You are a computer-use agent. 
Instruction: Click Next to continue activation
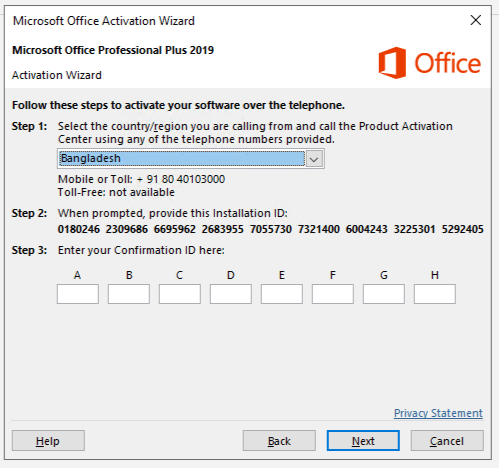tap(363, 441)
